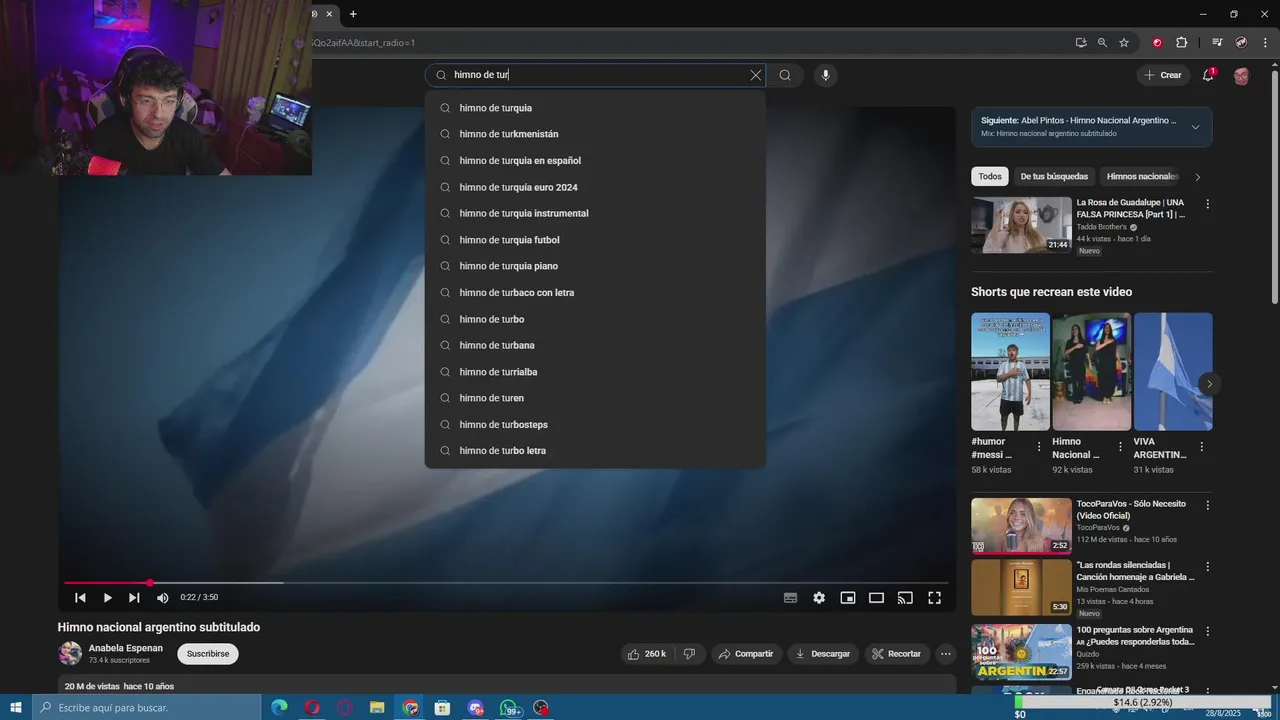1280x720 pixels.
Task: Expand the Siguiente mix playlist panel
Action: (1195, 127)
